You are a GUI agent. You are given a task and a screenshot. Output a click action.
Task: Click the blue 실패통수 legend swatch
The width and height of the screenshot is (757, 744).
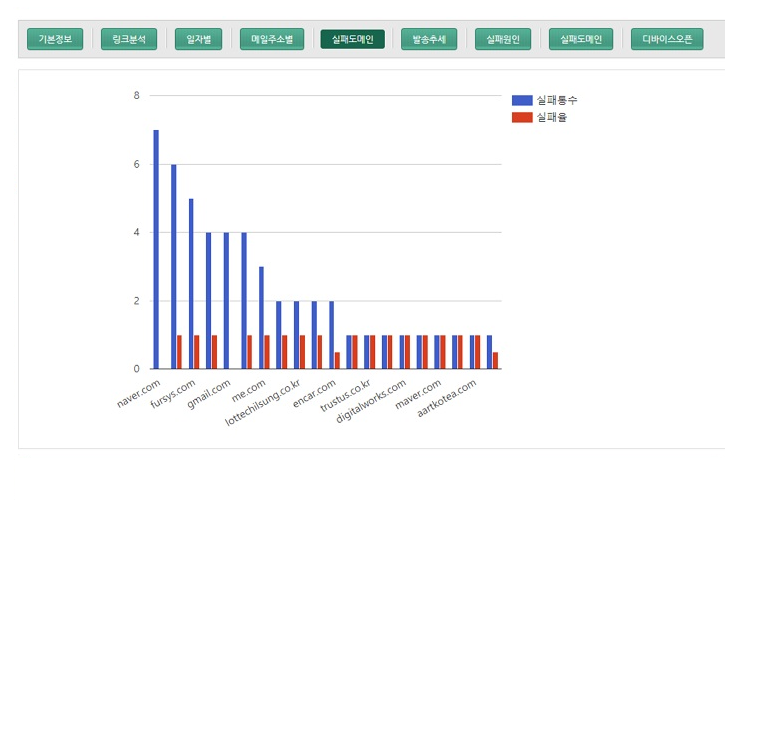click(x=522, y=100)
